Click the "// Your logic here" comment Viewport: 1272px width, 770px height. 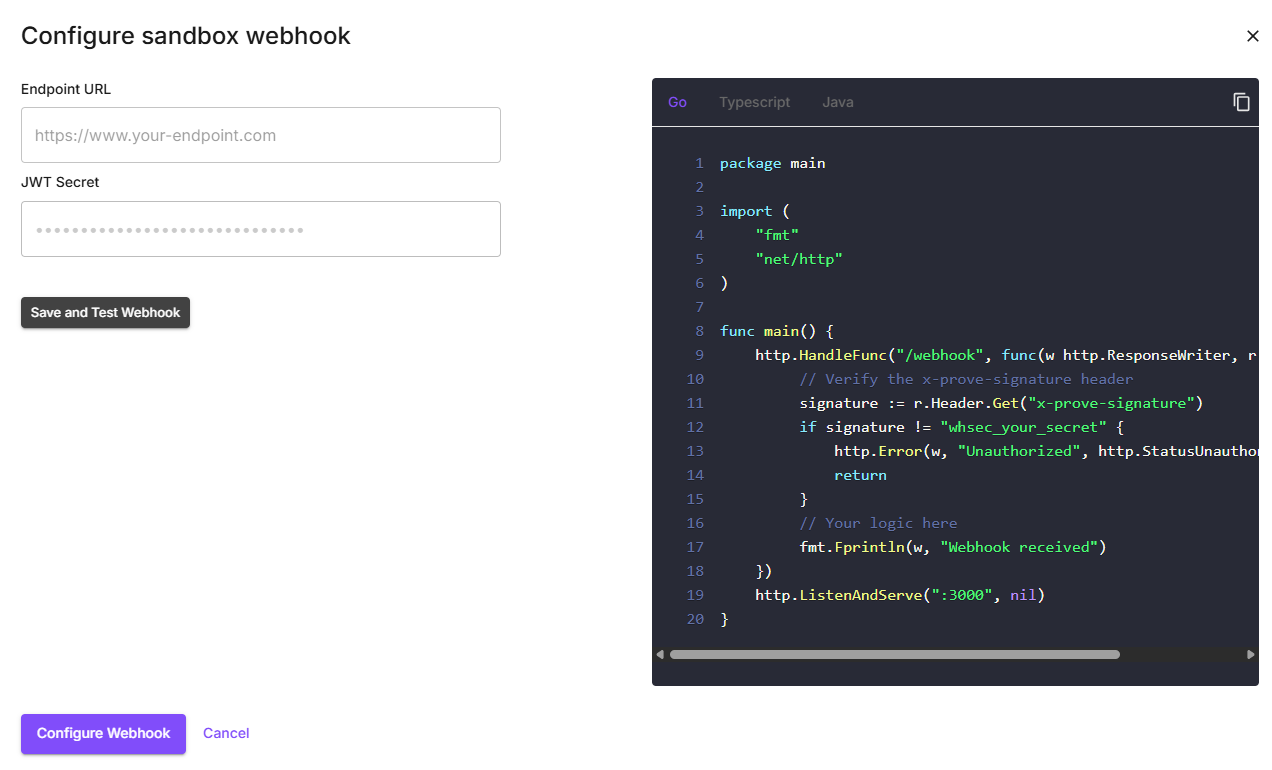pyautogui.click(x=878, y=522)
